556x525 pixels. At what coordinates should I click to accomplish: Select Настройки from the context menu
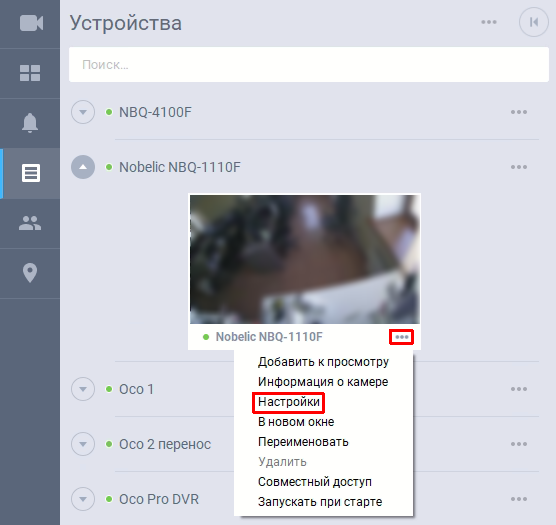[289, 402]
